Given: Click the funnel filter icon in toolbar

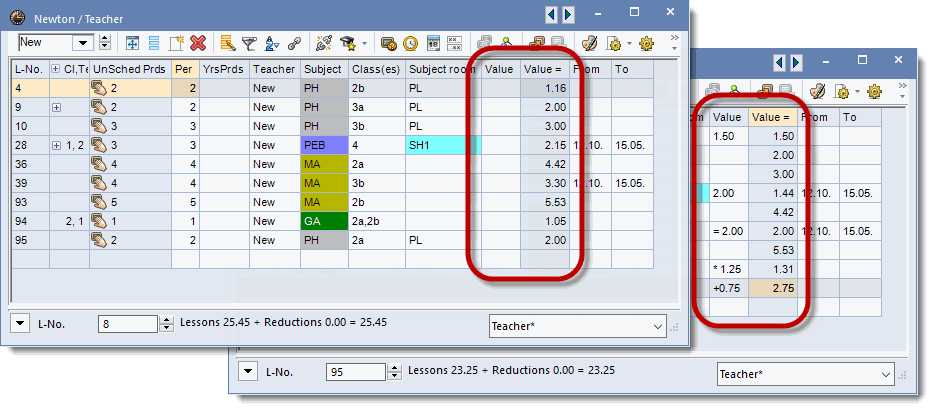Looking at the screenshot, I should click(x=249, y=43).
